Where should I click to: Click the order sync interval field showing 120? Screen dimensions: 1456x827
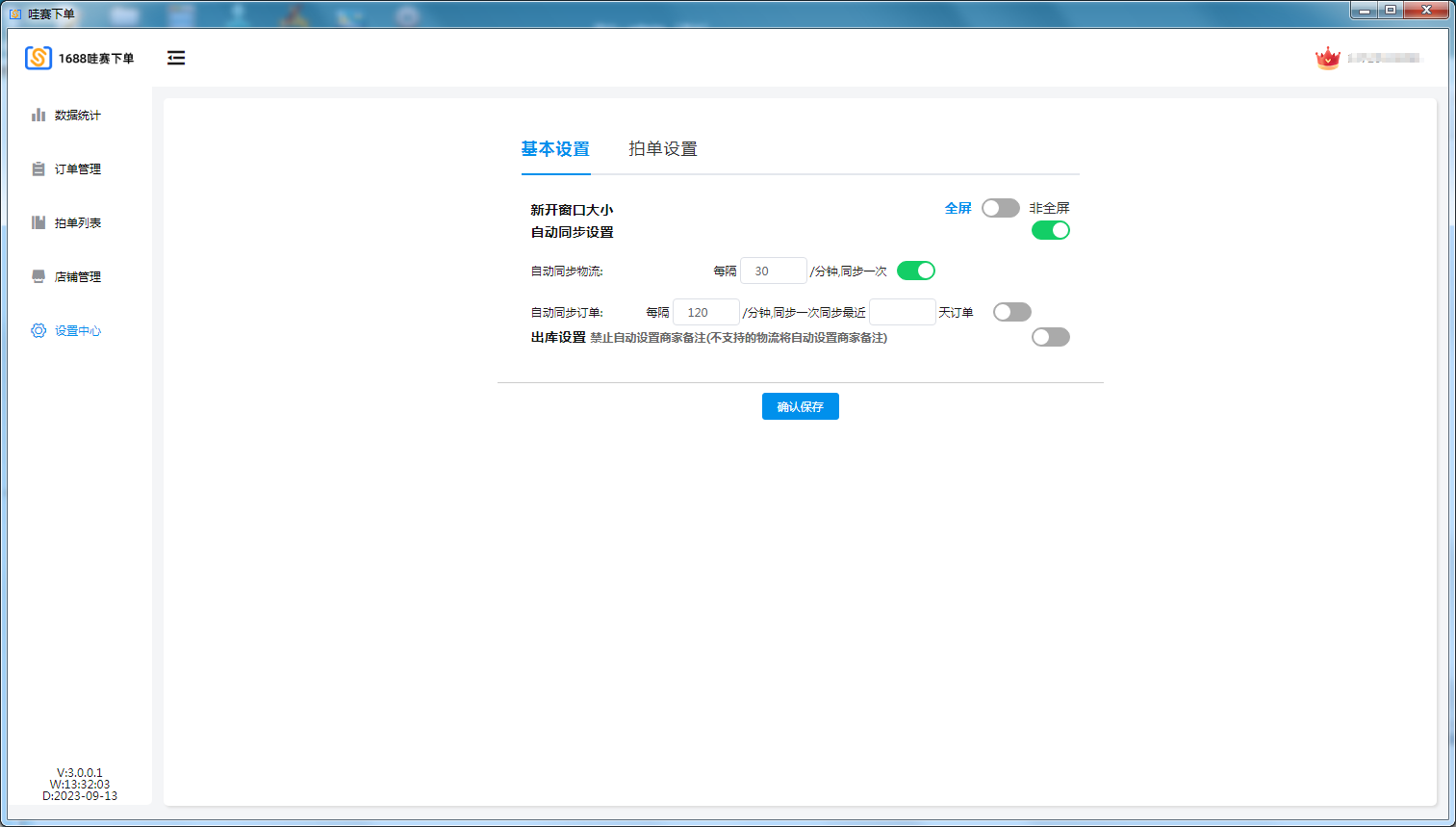click(705, 313)
